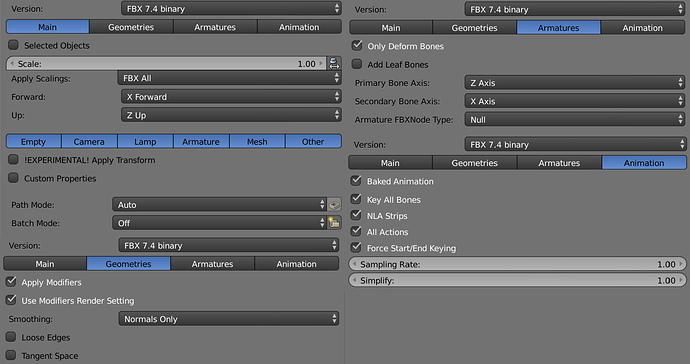
Task: Enable the Loose Edges checkbox
Action: tap(11, 337)
